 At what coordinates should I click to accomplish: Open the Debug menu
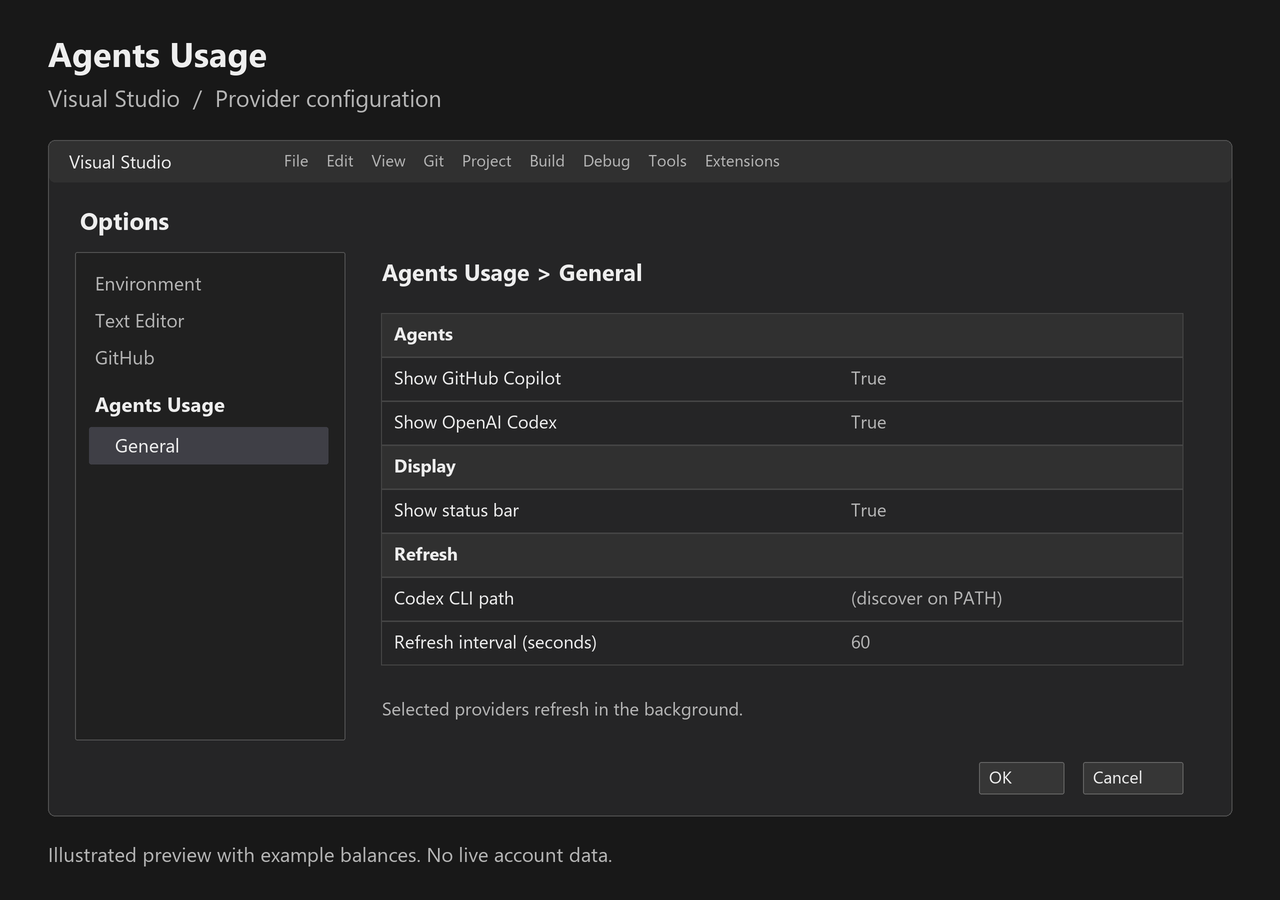tap(606, 161)
